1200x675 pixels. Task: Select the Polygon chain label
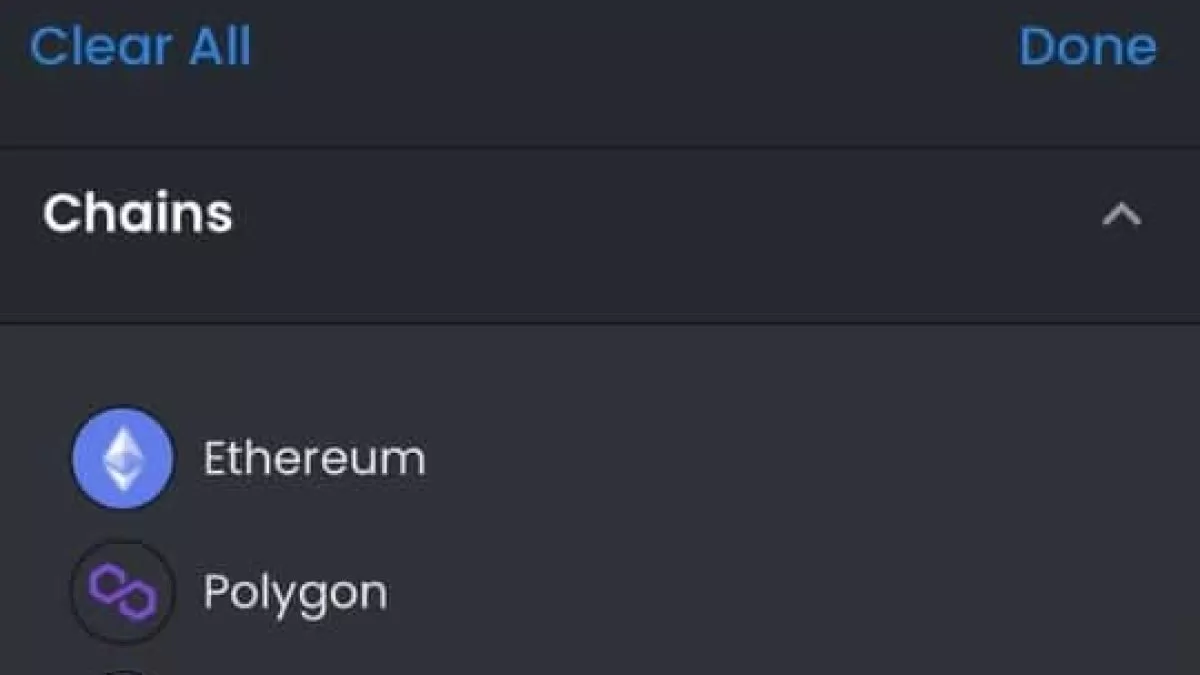(295, 593)
